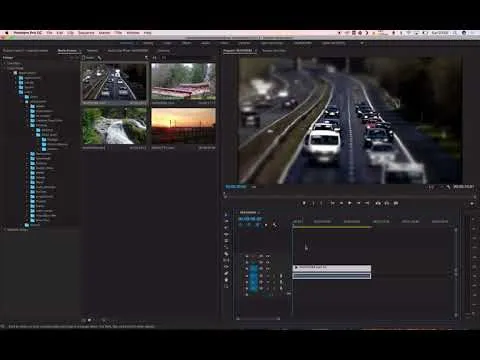Select the Pen tool
The width and height of the screenshot is (480, 360).
point(227,273)
